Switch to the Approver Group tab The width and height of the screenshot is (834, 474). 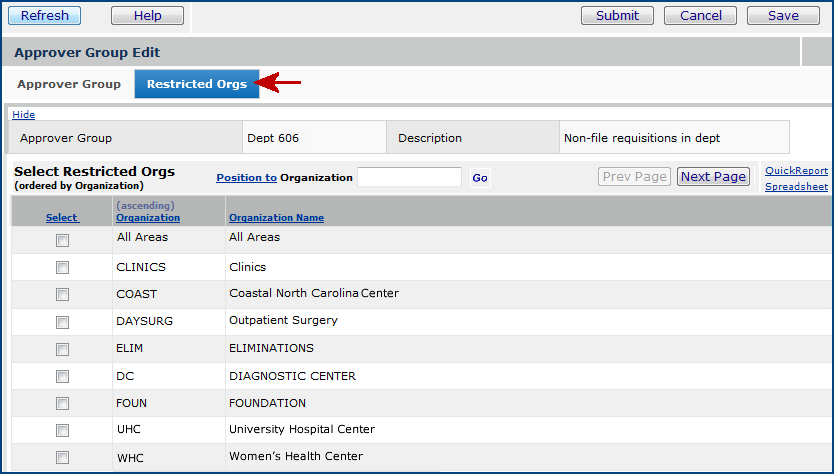coord(69,84)
